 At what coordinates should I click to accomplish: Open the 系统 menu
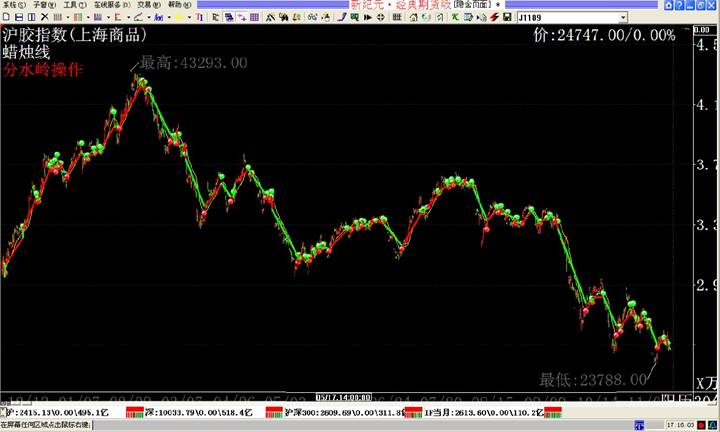tap(13, 5)
